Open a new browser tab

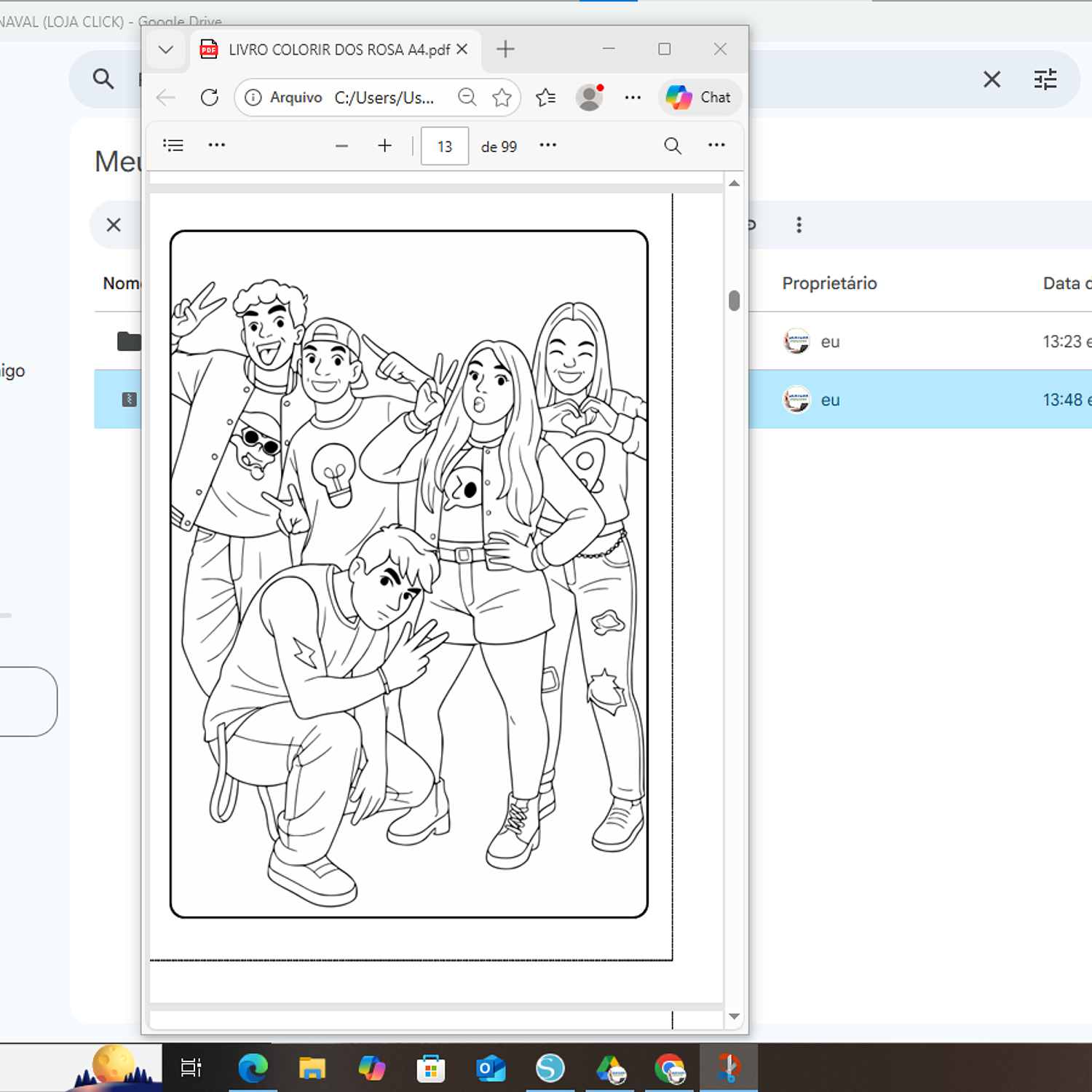505,50
